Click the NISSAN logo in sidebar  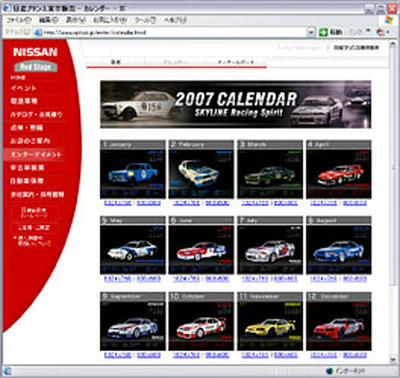35,52
